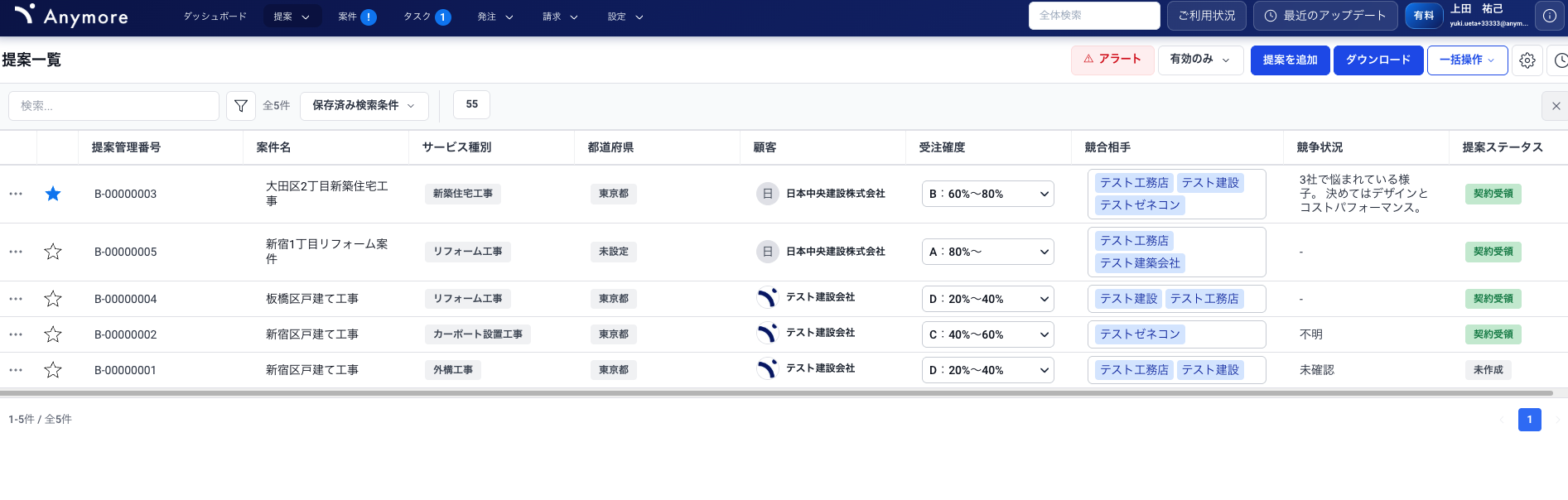Click テスト建設会社 logo in B-00000004 row

(767, 298)
